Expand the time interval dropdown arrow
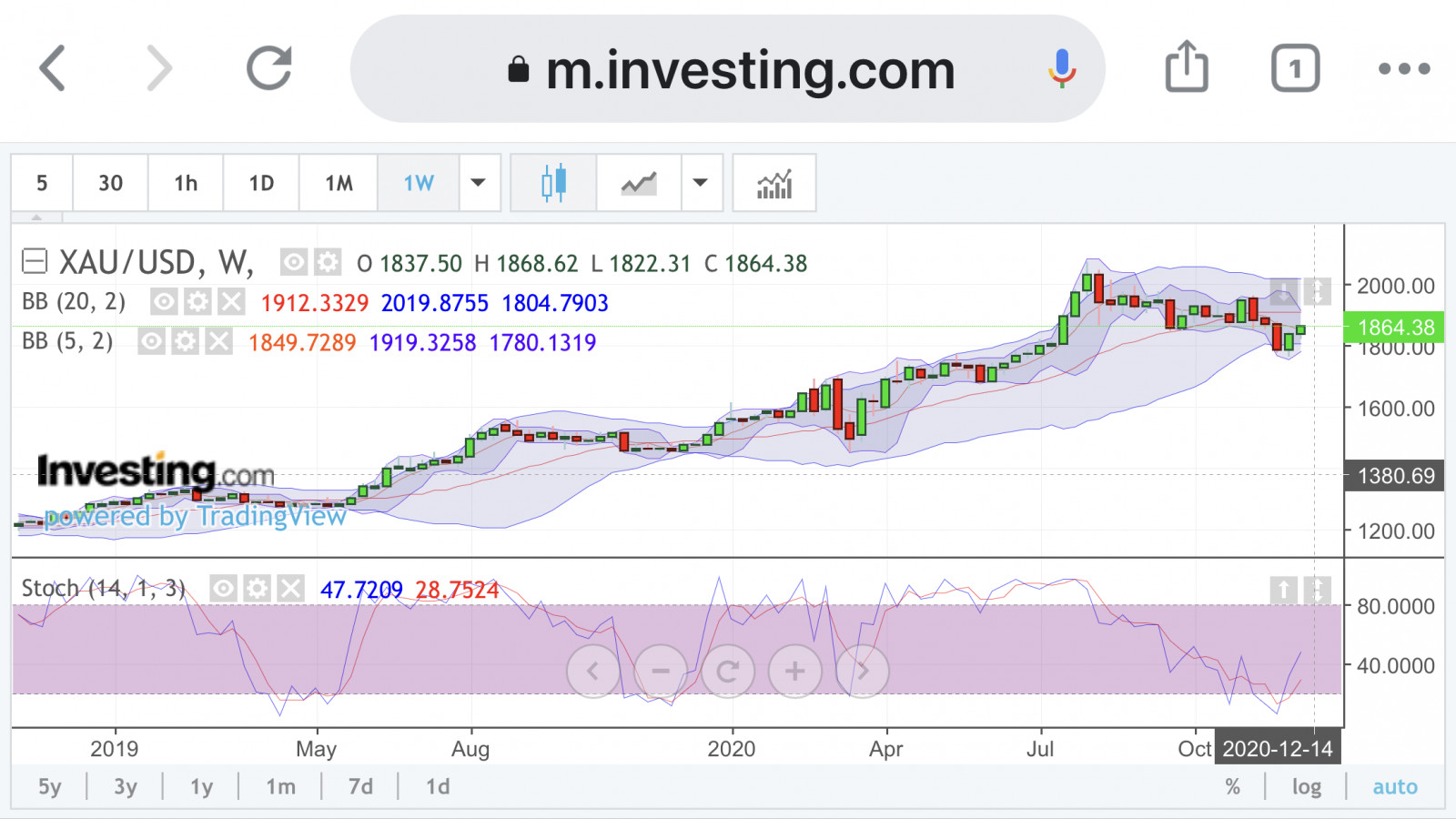 point(479,183)
